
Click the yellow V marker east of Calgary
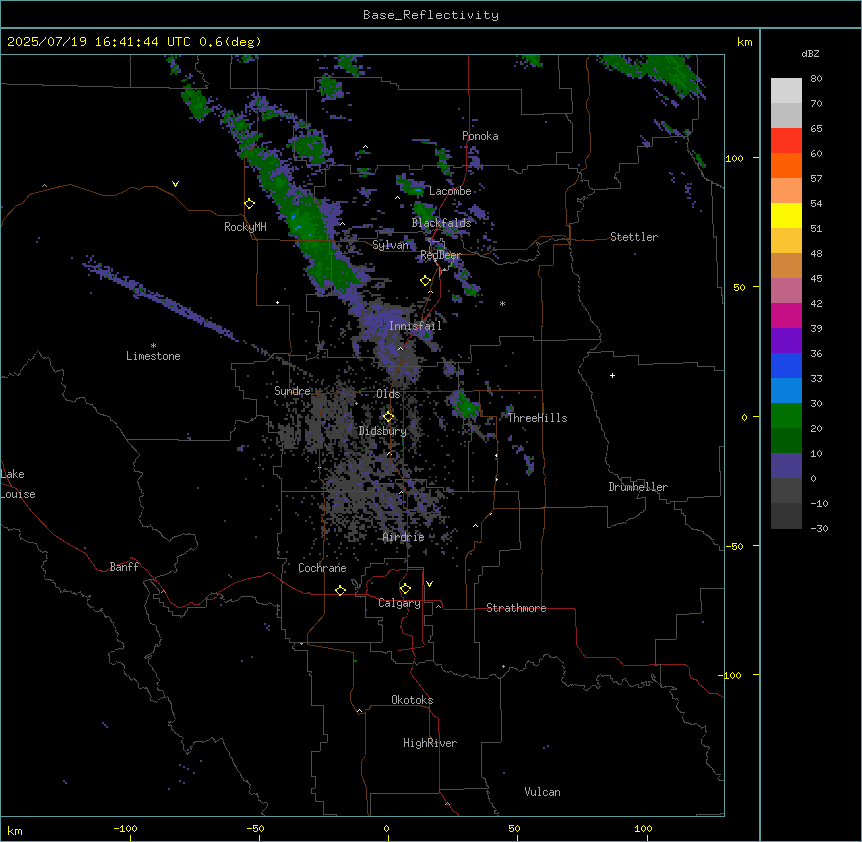429,584
